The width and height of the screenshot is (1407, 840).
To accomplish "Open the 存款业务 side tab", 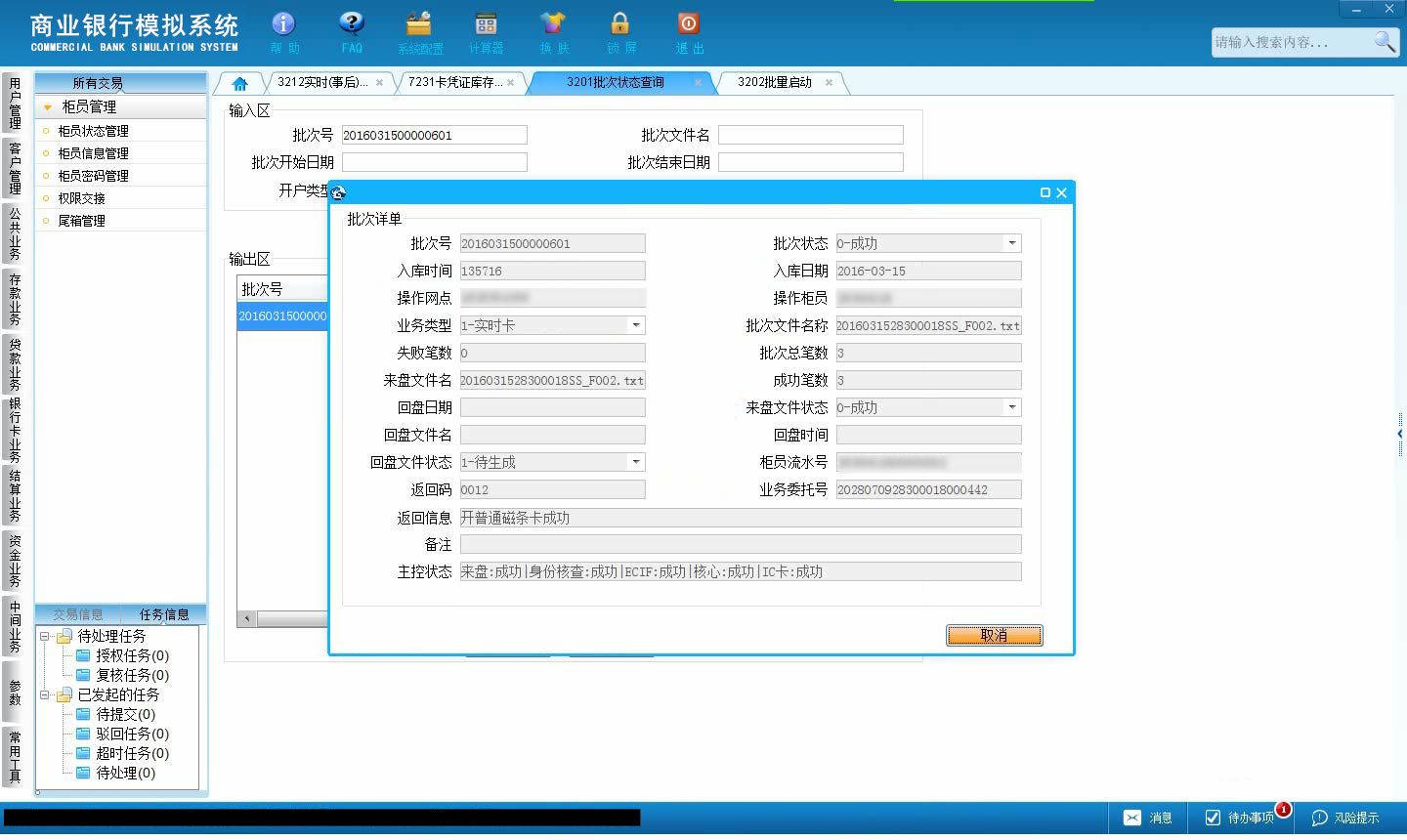I will pyautogui.click(x=15, y=299).
